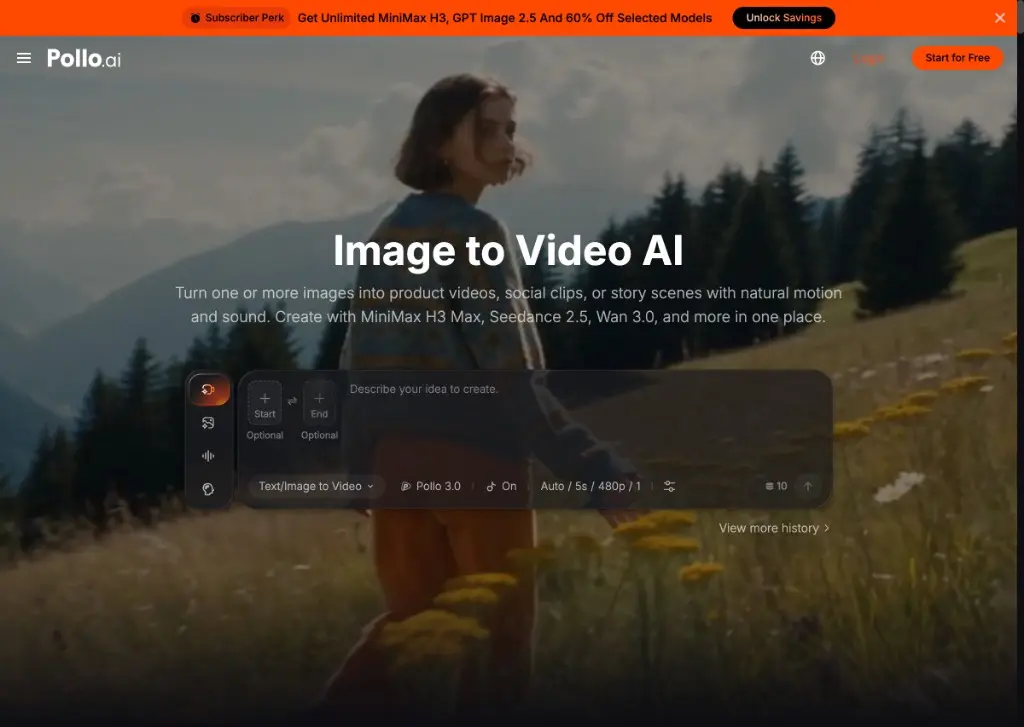Select the audio waveform mode icon

click(208, 456)
